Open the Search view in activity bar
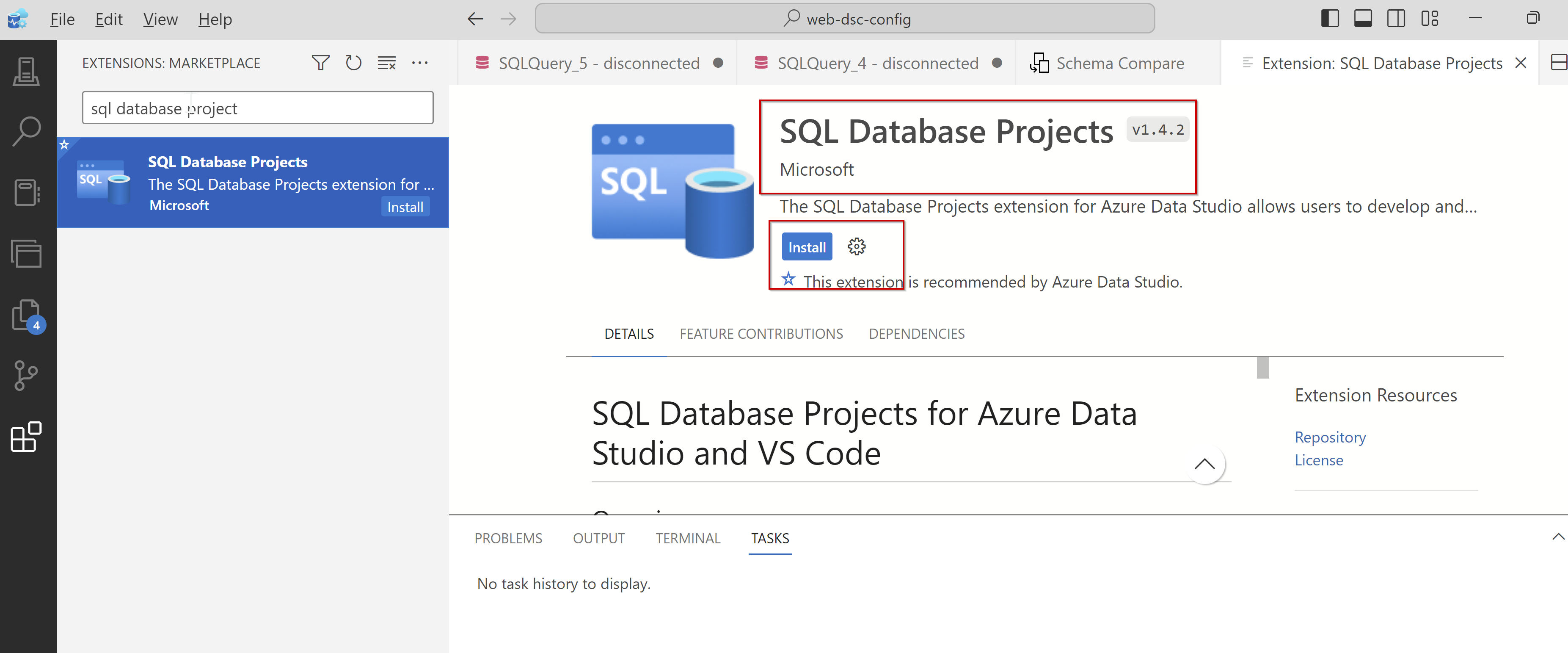1568x653 pixels. point(27,132)
